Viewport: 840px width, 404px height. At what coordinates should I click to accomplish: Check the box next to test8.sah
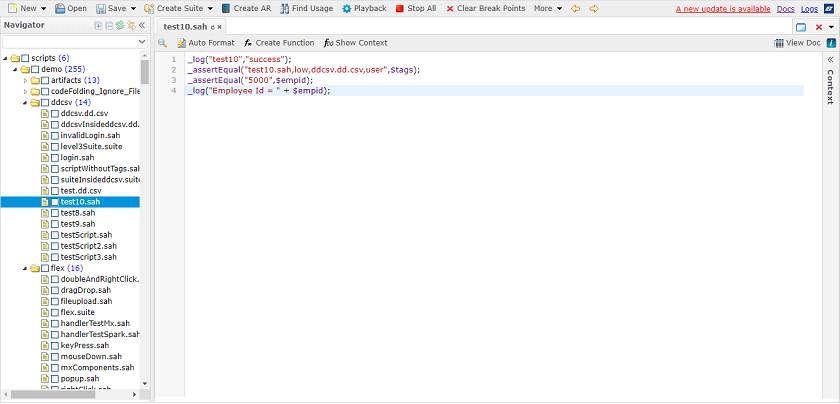tap(55, 212)
